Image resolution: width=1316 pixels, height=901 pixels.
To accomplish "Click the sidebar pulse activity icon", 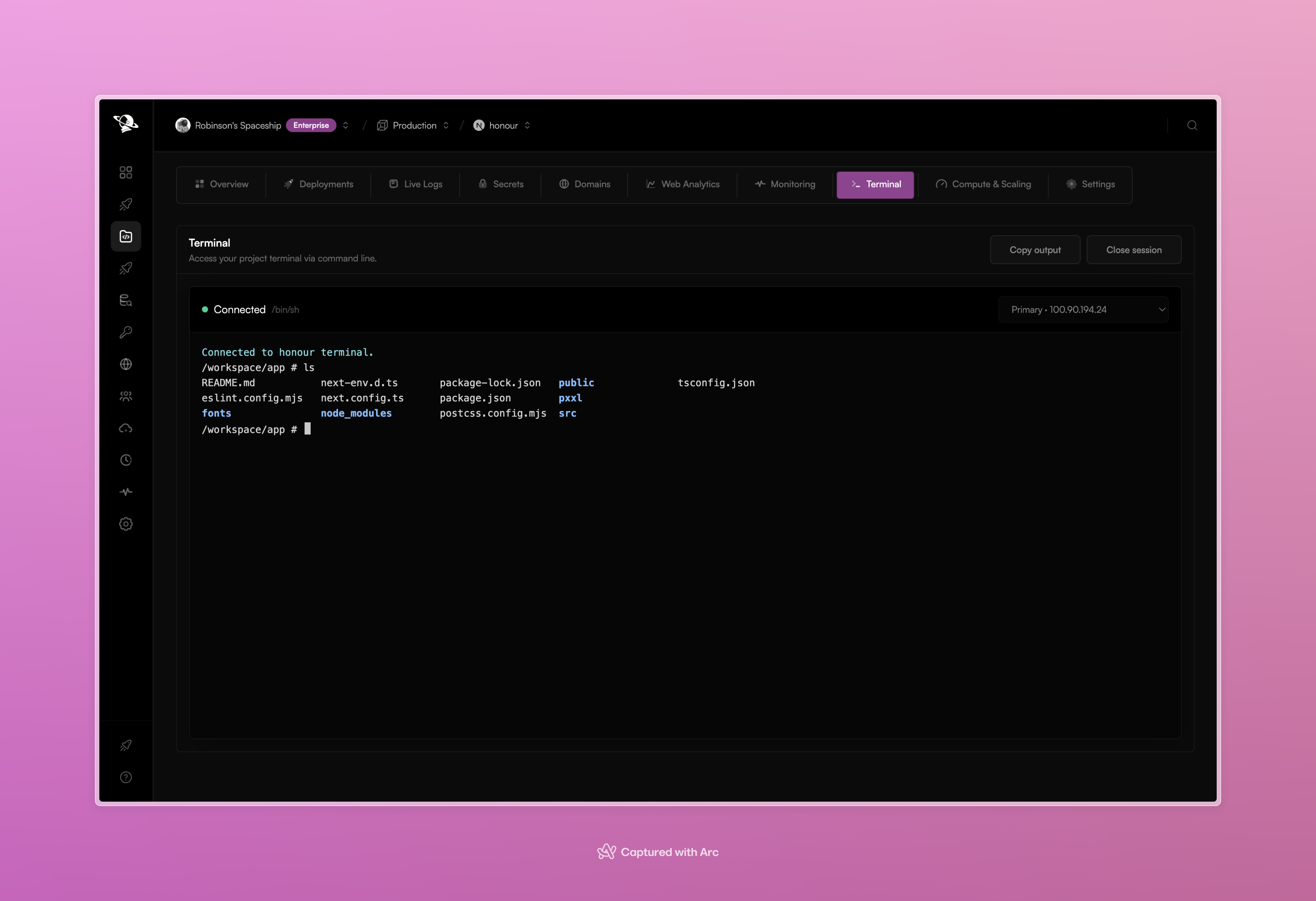I will click(x=126, y=492).
